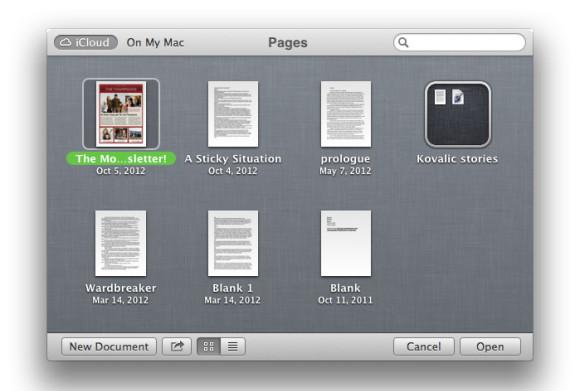Select the Blank document from Oct 11, 2011
This screenshot has height=391, width=580.
346,243
